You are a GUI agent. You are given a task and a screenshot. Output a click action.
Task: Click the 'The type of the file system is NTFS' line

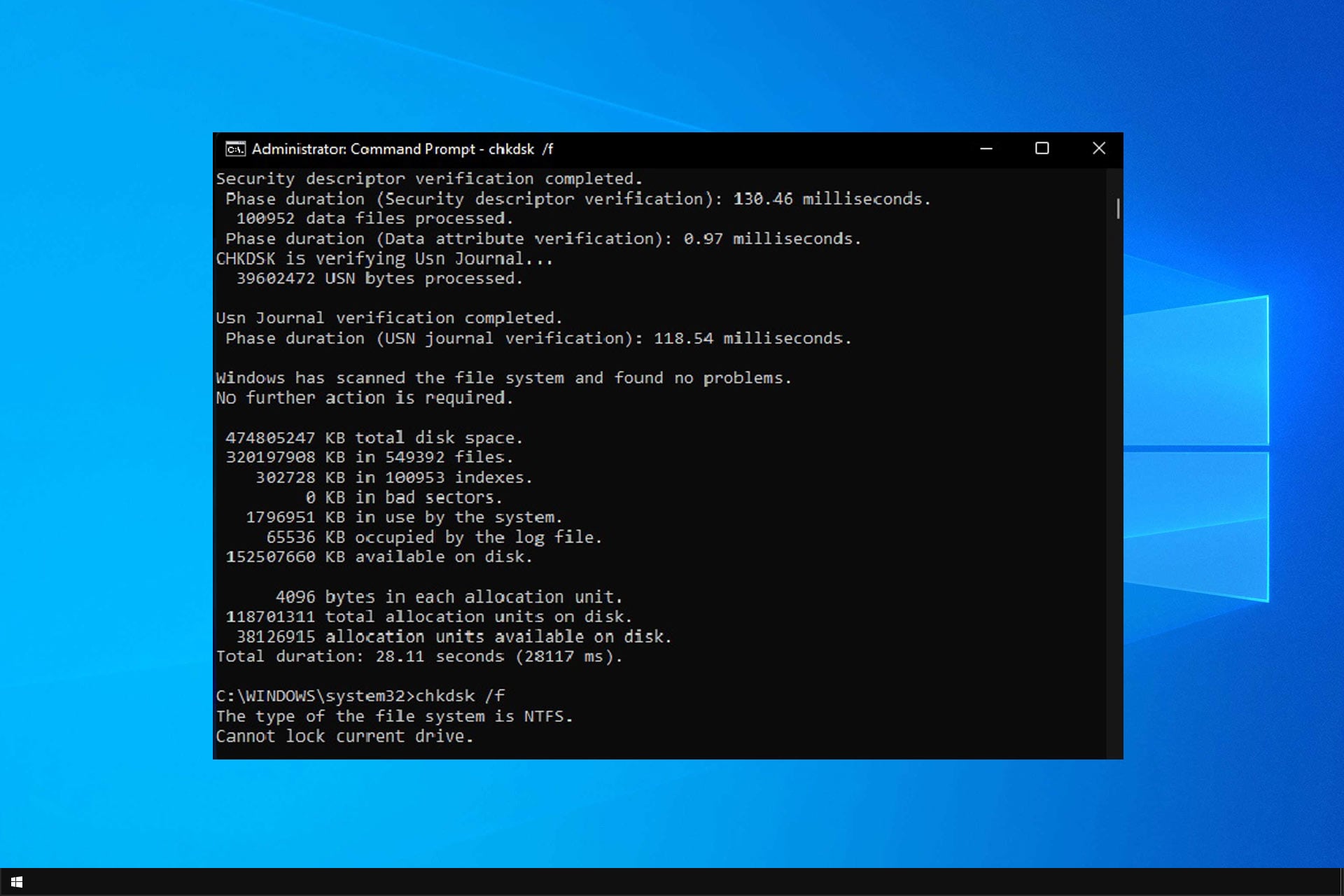[x=393, y=716]
